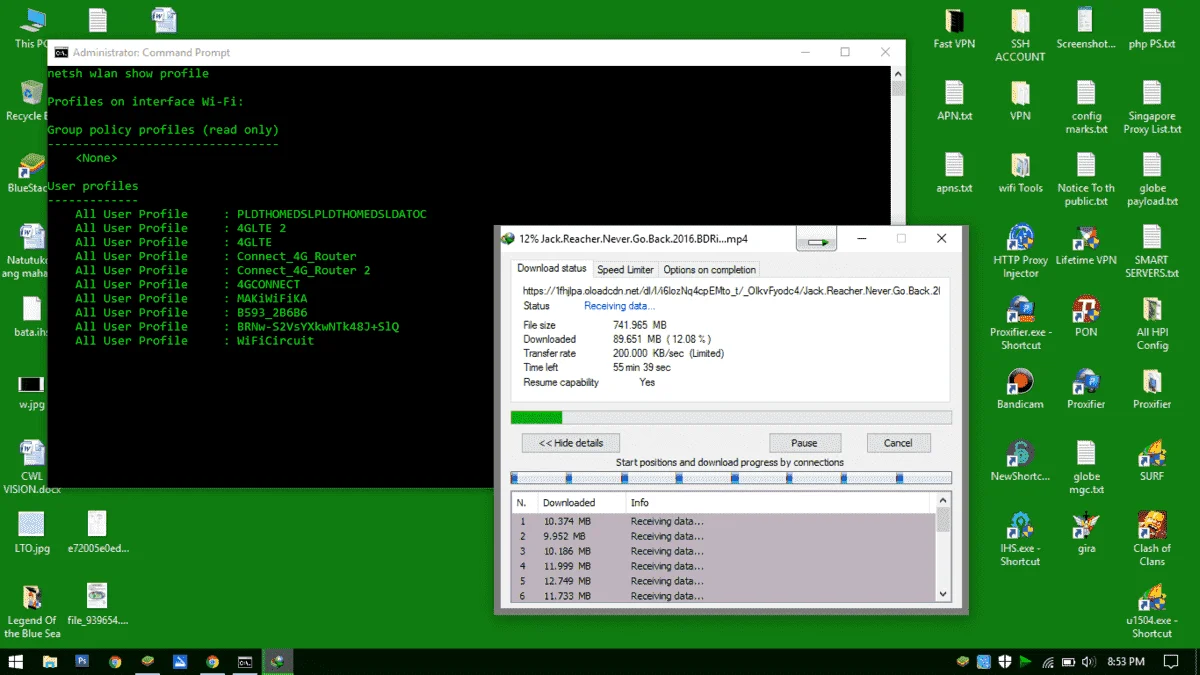The height and width of the screenshot is (675, 1200).
Task: Click the connections progress segments bar
Action: click(731, 478)
